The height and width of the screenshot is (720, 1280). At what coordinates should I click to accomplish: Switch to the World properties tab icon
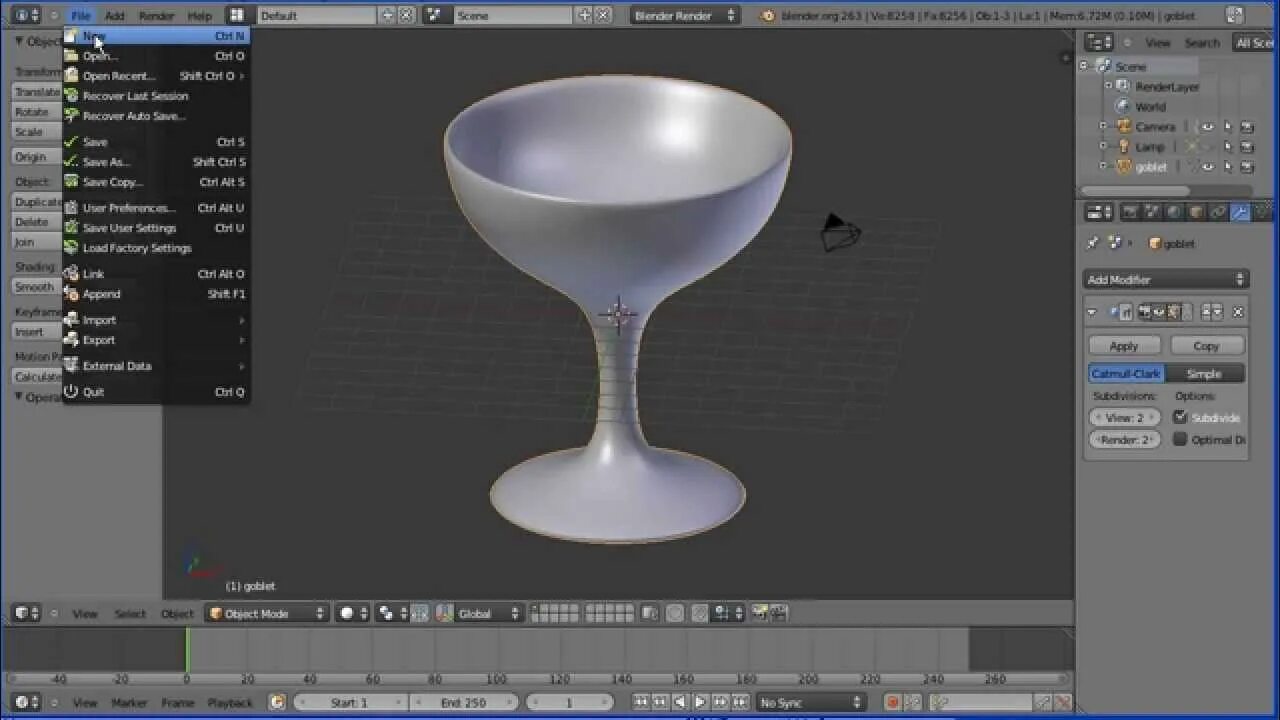(x=1174, y=212)
